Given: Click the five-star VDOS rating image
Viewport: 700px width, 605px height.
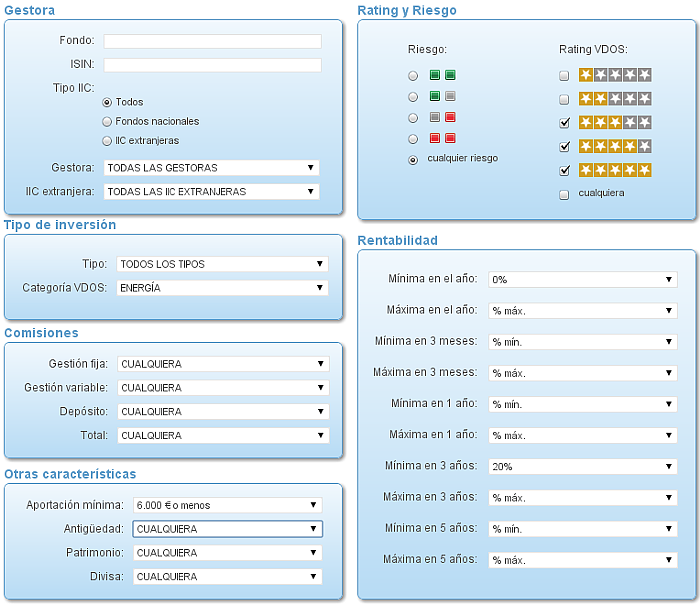Looking at the screenshot, I should pos(615,170).
